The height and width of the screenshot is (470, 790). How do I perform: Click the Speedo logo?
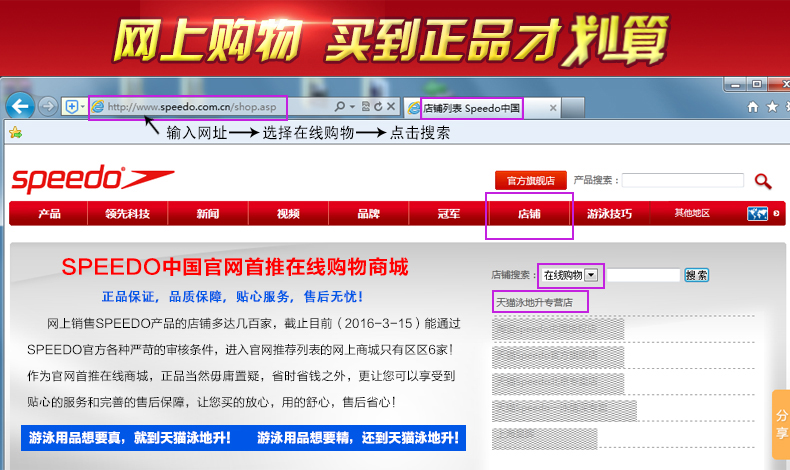[93, 179]
